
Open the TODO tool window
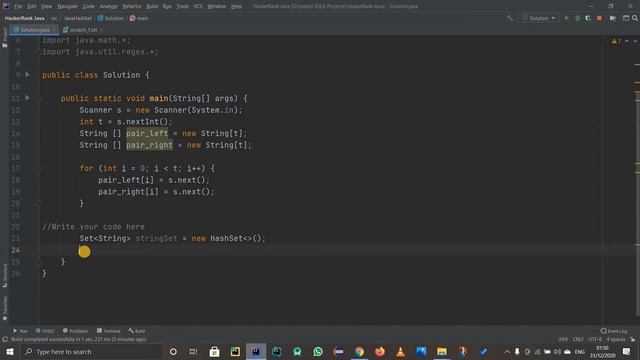pos(44,331)
